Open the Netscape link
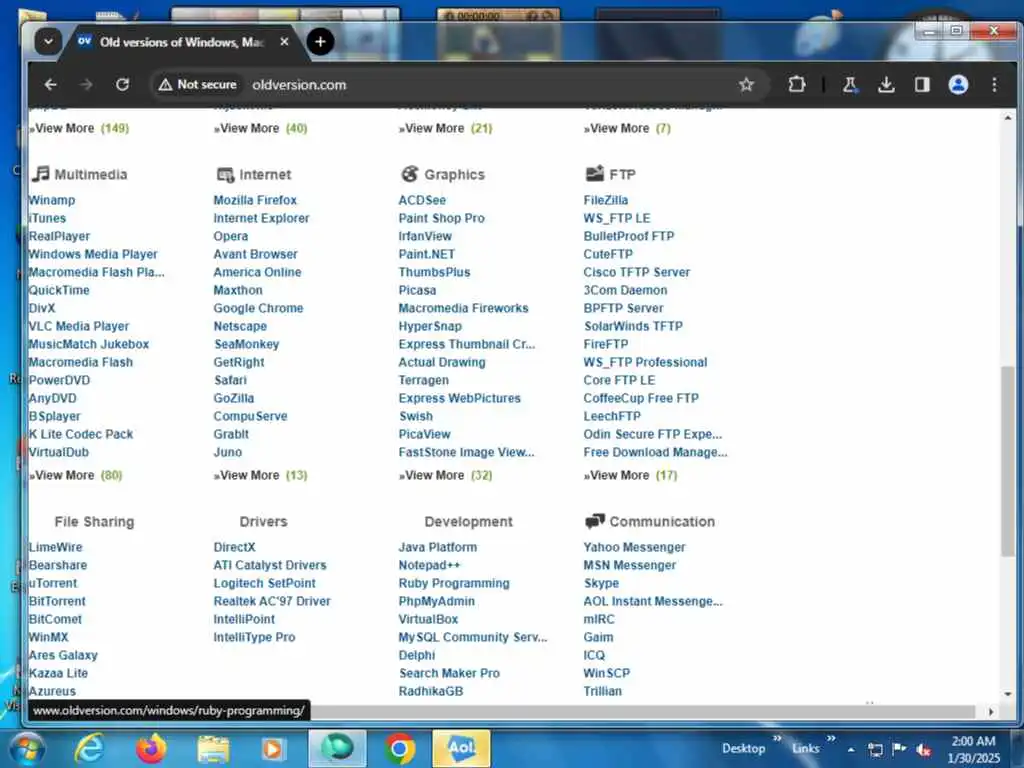 coord(240,326)
